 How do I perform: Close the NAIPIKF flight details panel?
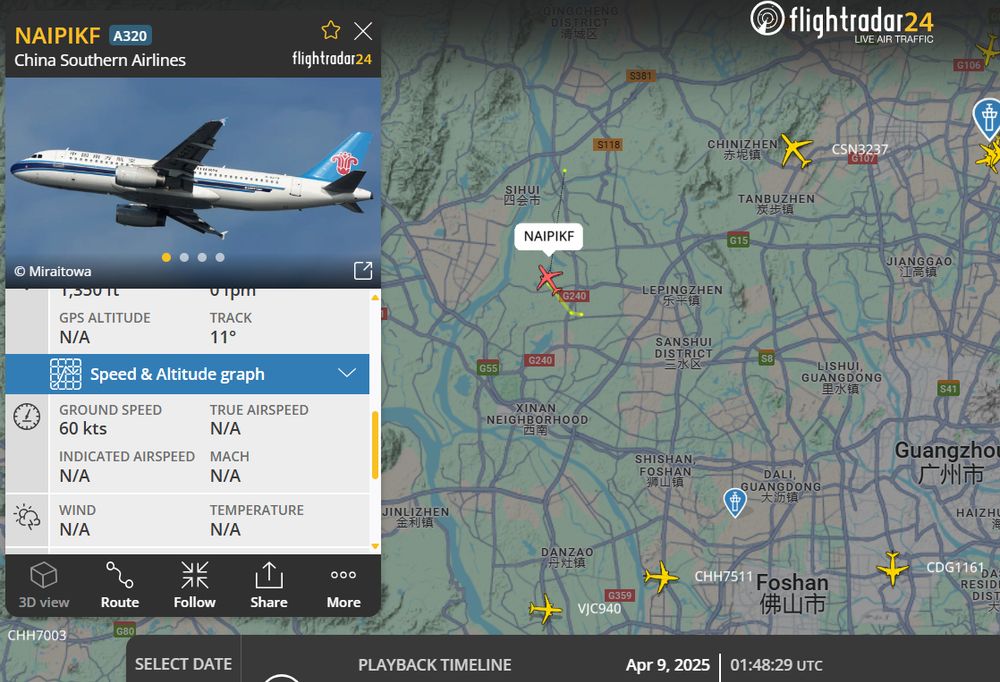(363, 31)
